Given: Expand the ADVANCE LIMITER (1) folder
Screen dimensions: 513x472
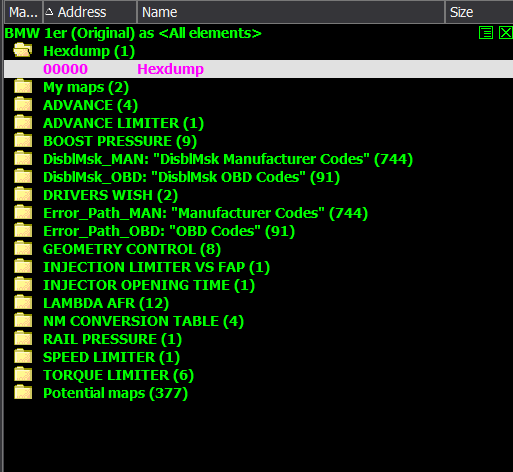Looking at the screenshot, I should click(123, 123).
